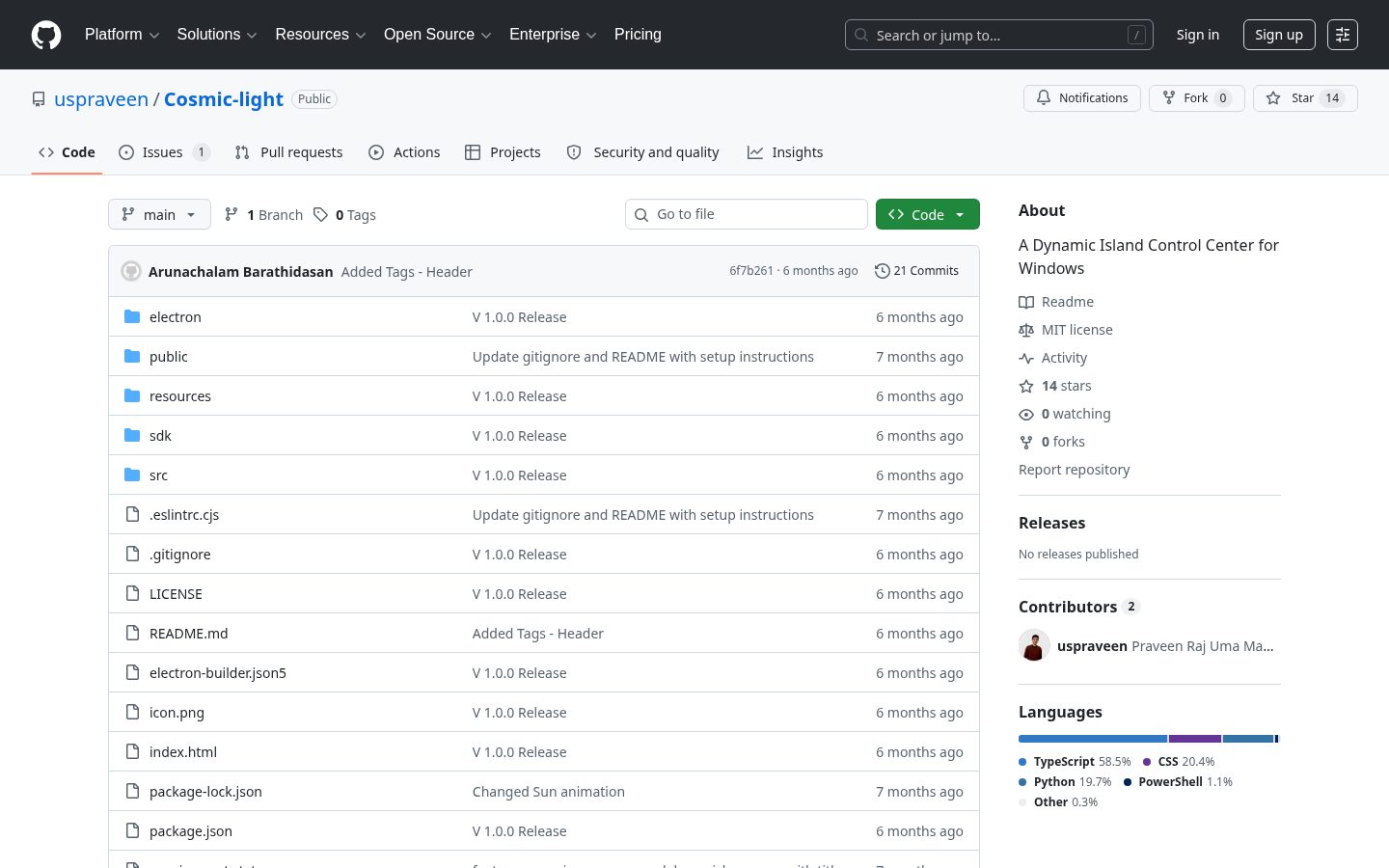
Task: Click the package.json file icon
Action: pos(132,830)
